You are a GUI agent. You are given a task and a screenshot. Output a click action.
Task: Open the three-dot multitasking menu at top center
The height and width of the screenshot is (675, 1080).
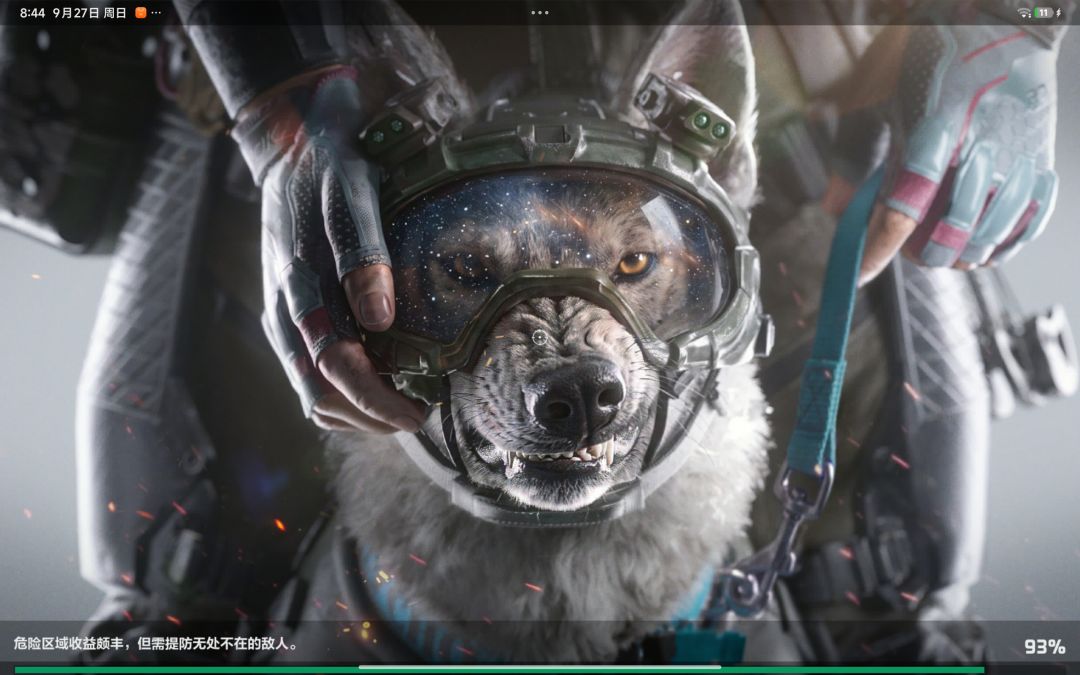click(540, 12)
